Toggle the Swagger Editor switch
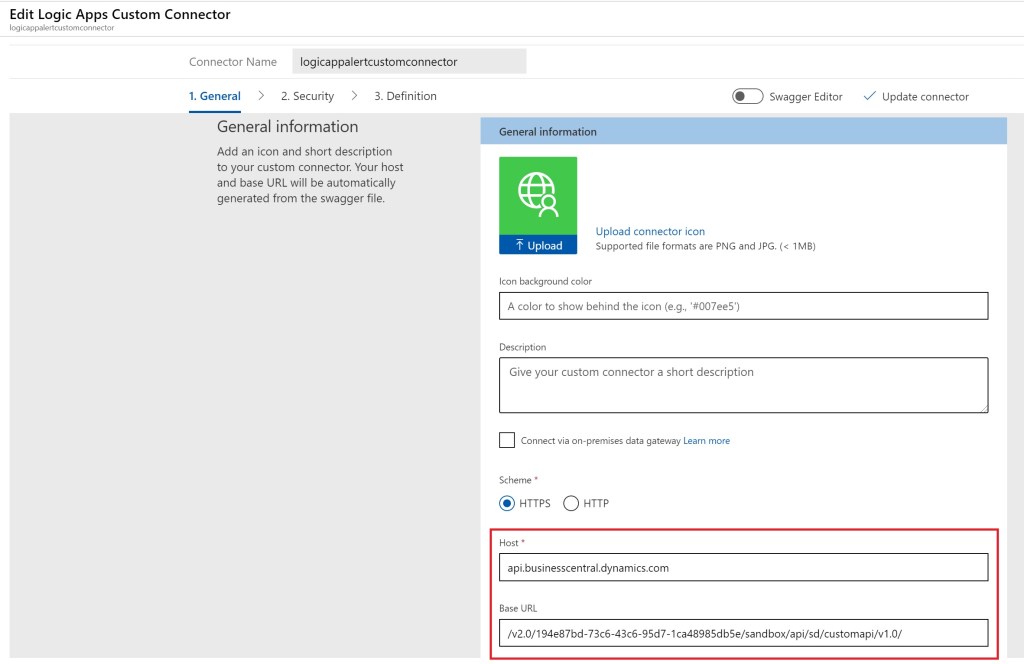This screenshot has width=1024, height=664. pyautogui.click(x=747, y=97)
